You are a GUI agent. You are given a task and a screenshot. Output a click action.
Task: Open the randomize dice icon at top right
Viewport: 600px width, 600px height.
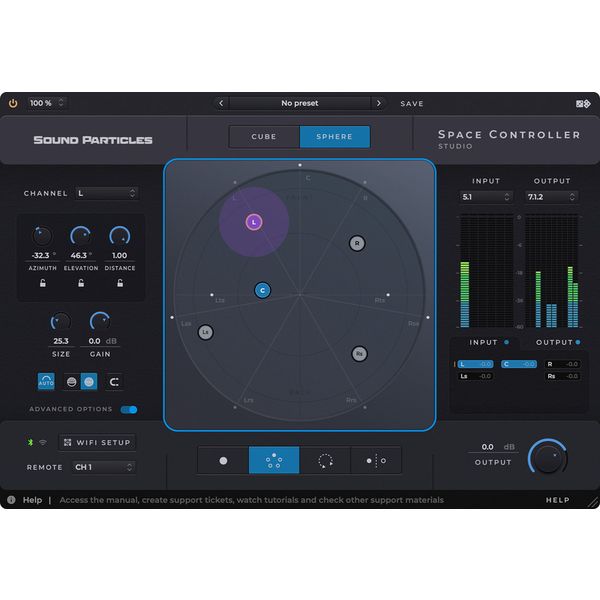pyautogui.click(x=583, y=104)
